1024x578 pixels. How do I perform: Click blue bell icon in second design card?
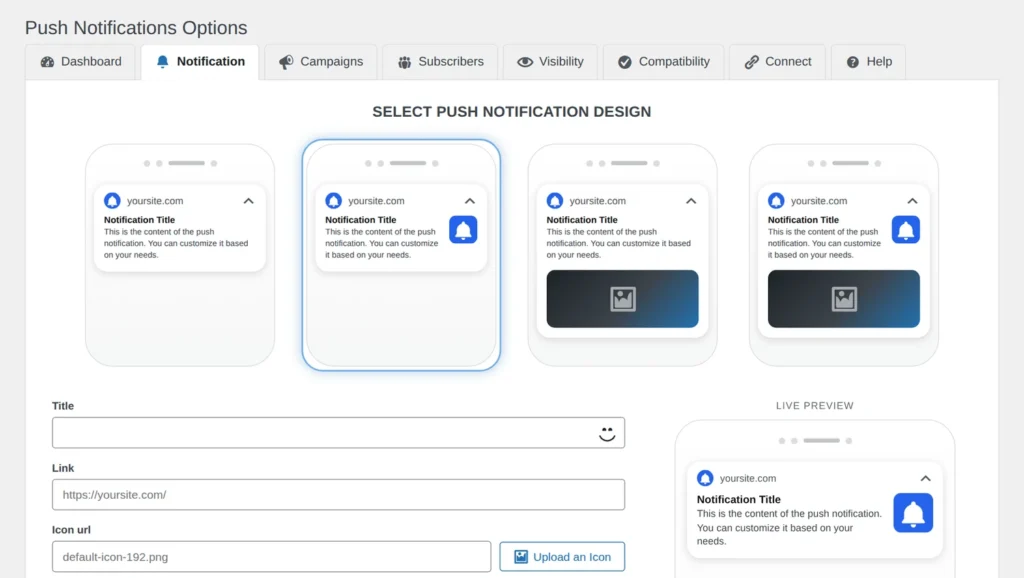[463, 229]
